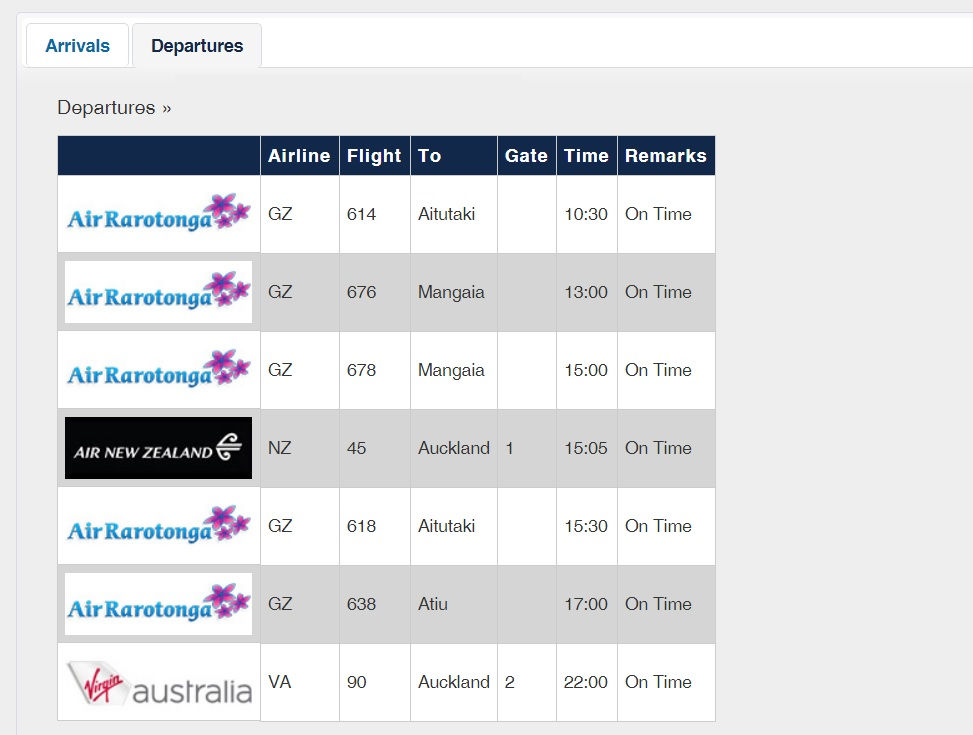
Task: Click the Remarks column header
Action: [666, 155]
